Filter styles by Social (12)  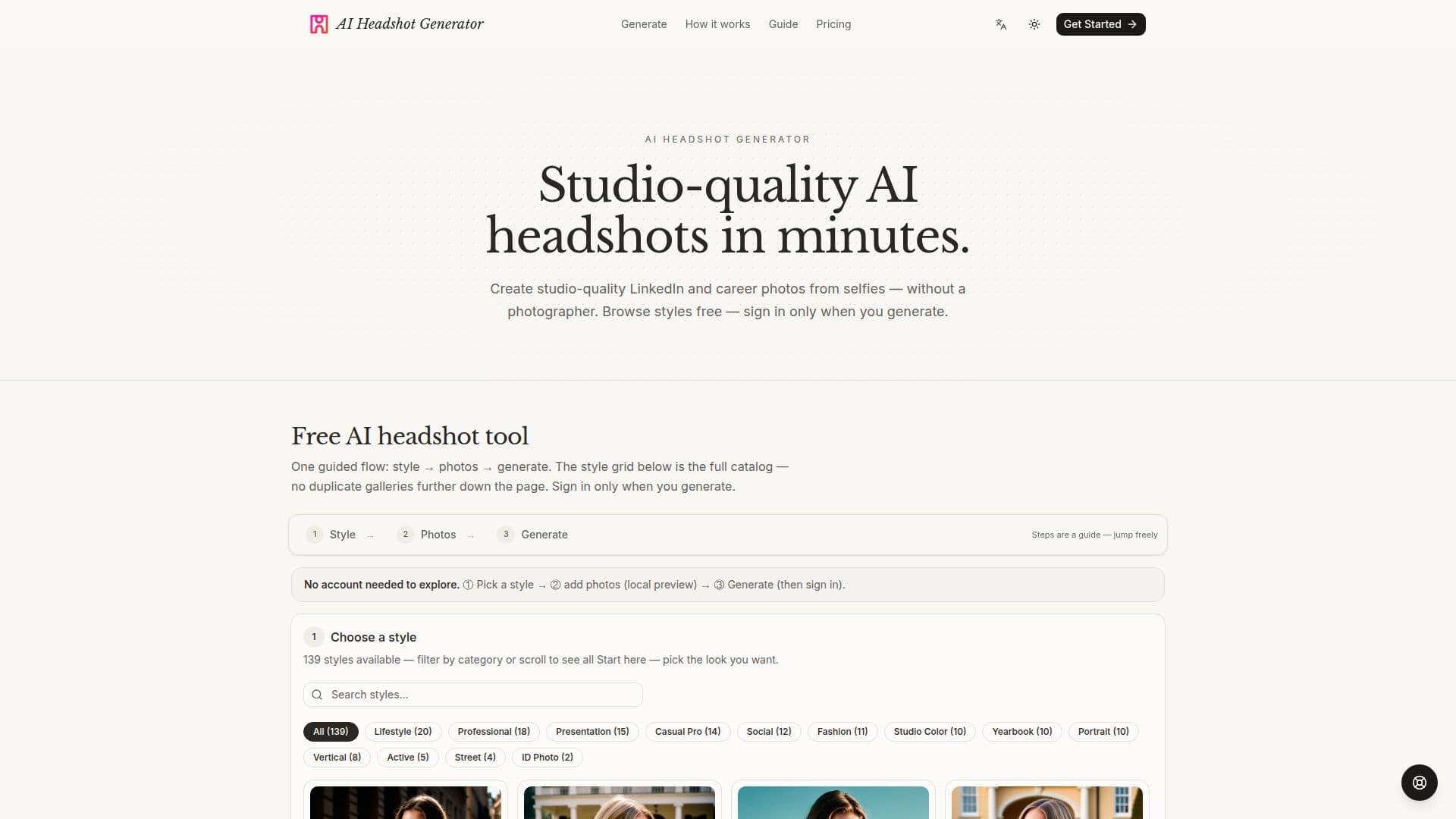[769, 732]
